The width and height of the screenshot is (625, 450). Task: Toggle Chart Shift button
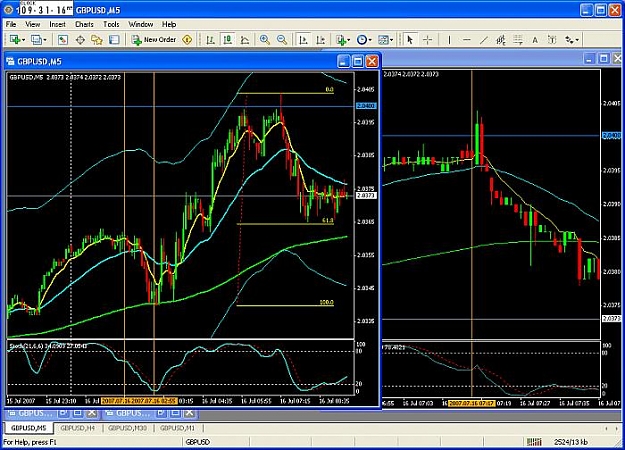coord(320,40)
